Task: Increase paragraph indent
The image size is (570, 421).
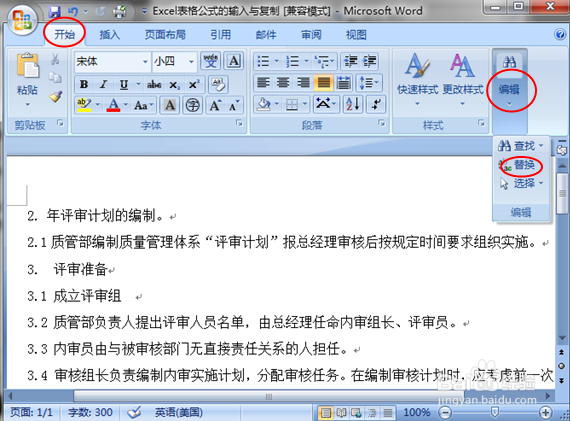Action: (x=369, y=61)
